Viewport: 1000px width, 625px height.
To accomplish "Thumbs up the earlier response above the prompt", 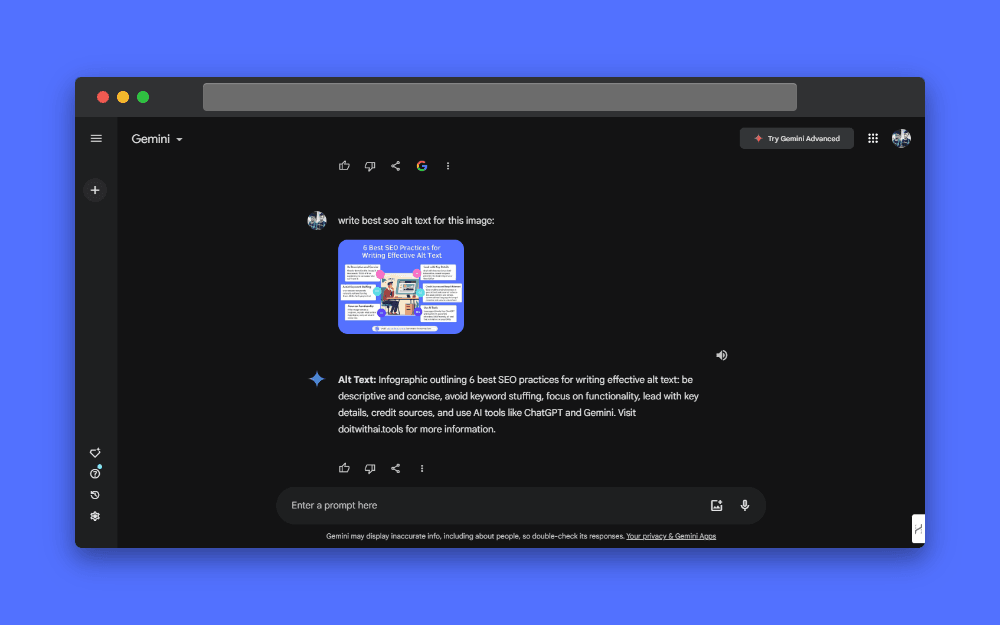I will click(344, 166).
